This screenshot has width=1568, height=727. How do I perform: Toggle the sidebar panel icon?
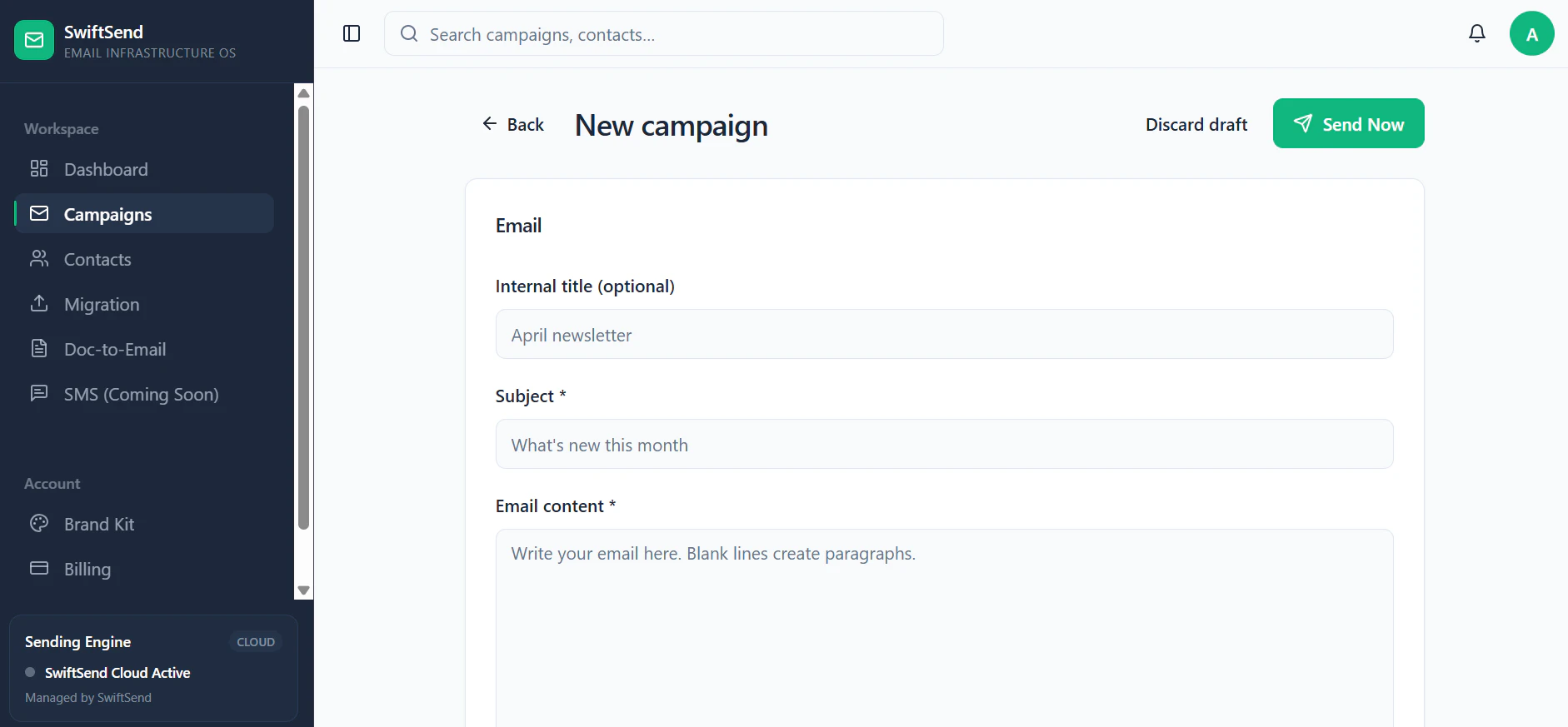click(x=352, y=33)
